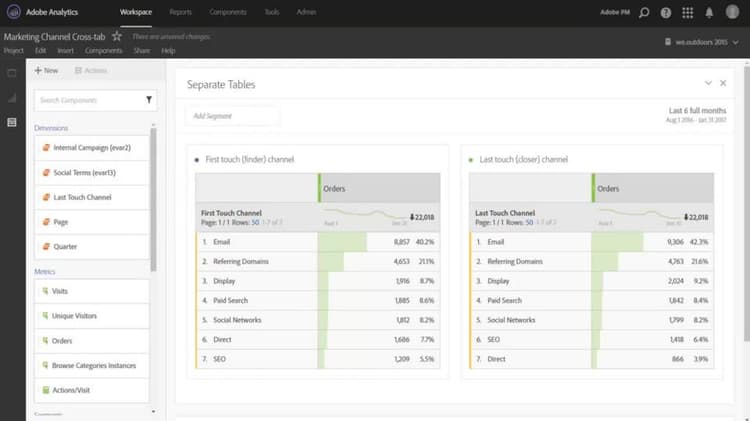Open the Panels rail icon
The height and width of the screenshot is (421, 750).
tap(12, 73)
